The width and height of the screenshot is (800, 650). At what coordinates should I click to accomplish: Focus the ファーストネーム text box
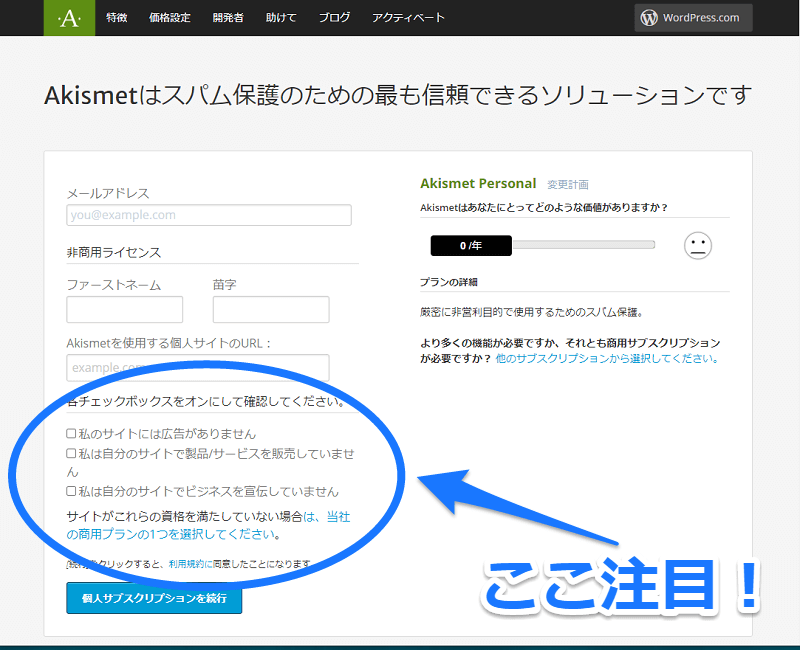[124, 310]
